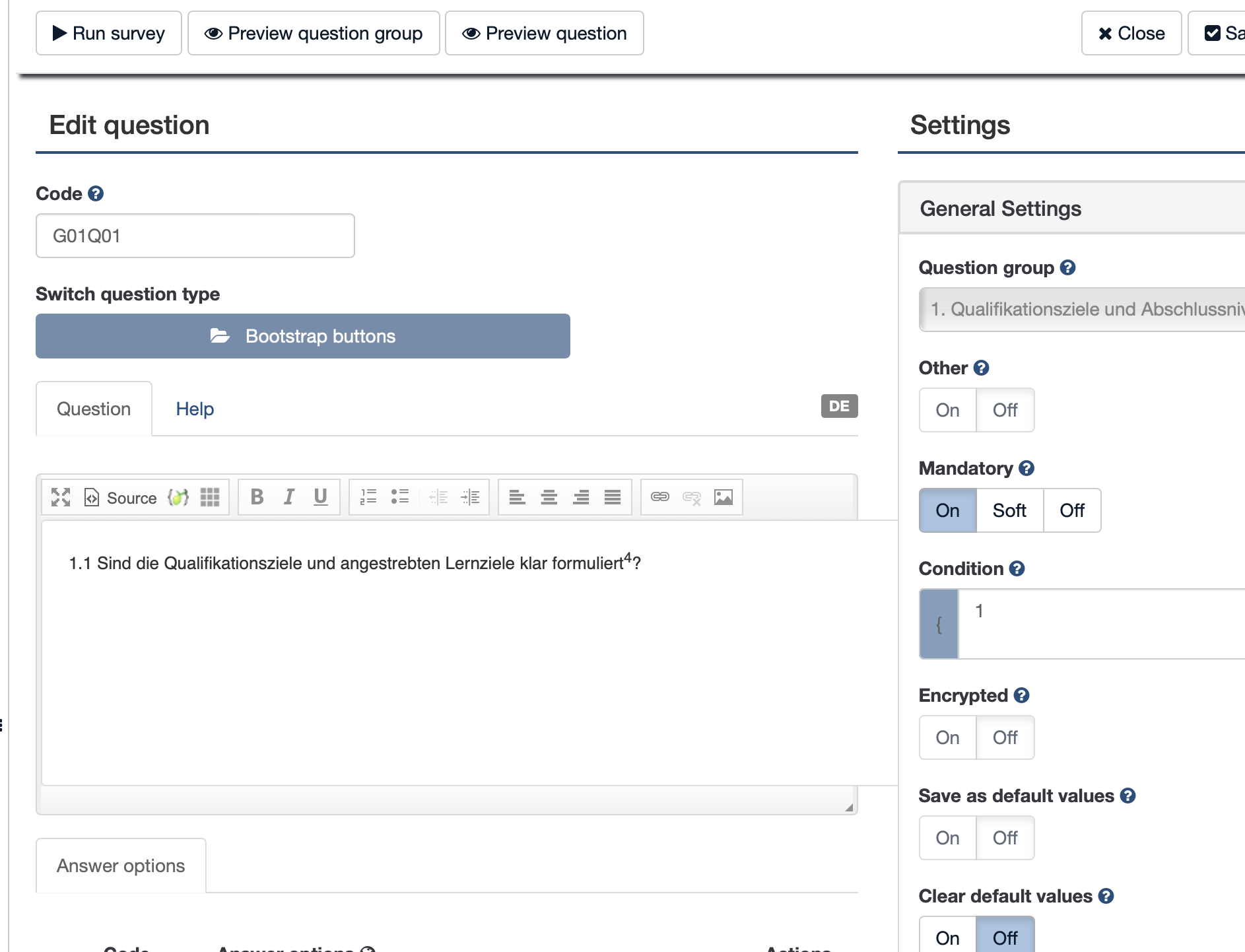
Task: Insert a link using the link icon
Action: coord(660,497)
